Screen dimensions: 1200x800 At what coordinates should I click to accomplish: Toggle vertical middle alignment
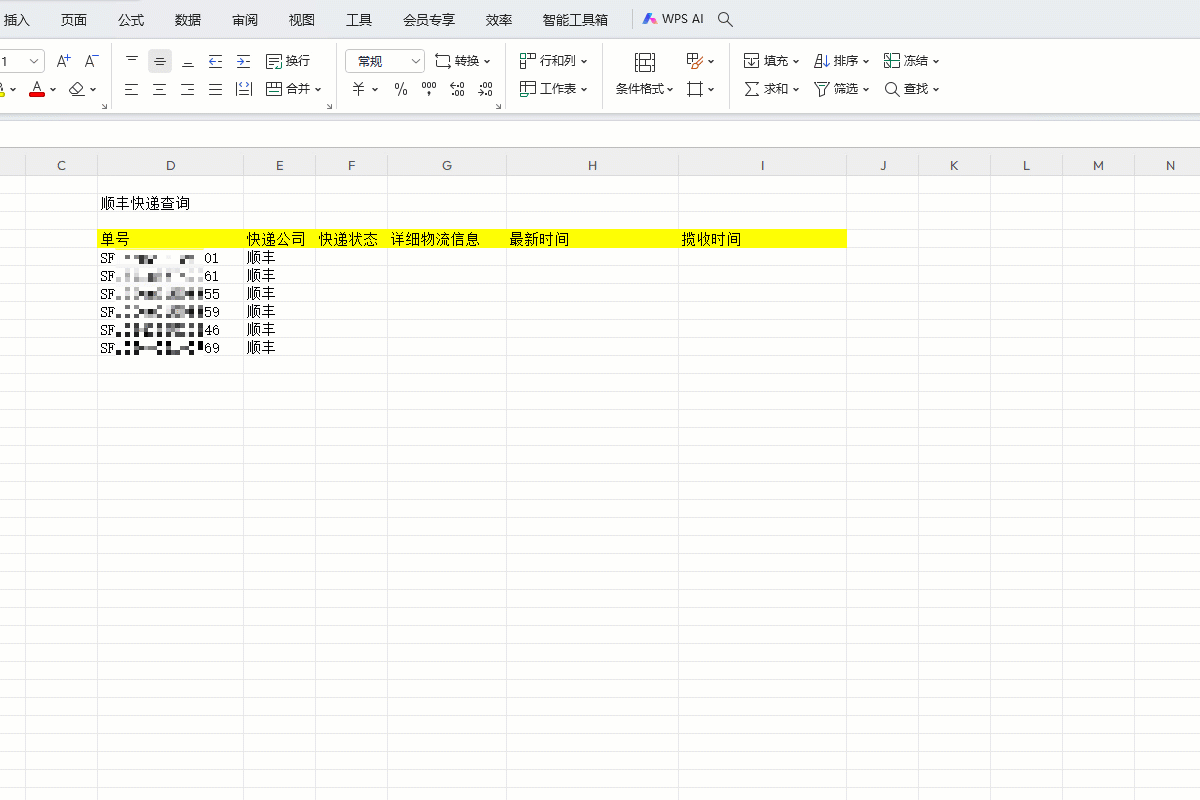(159, 61)
